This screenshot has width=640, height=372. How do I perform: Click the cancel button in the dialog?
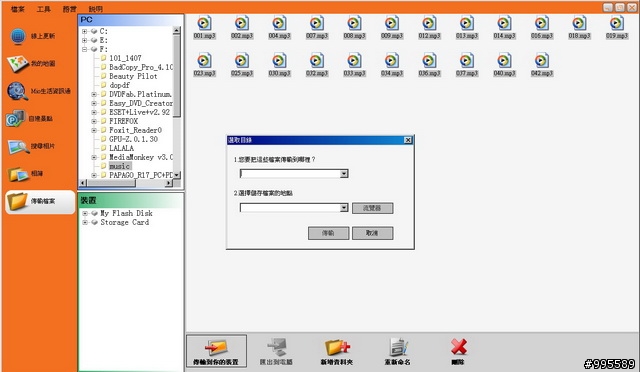(x=373, y=233)
